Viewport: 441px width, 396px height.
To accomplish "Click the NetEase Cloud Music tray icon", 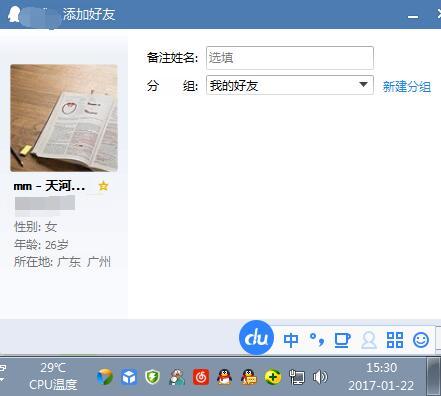I will 201,377.
